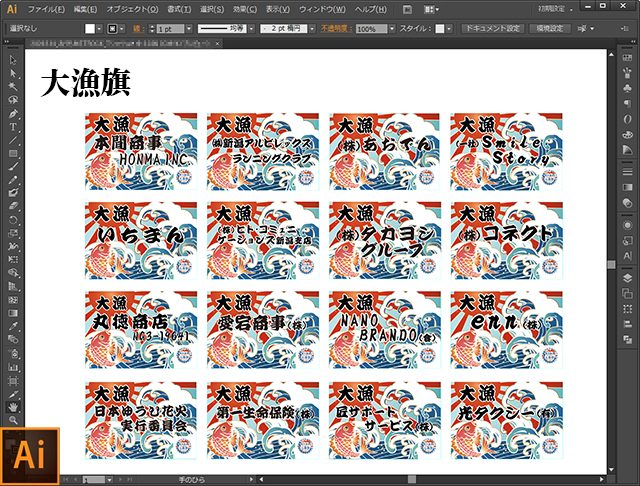Click the スタイル style swatch

[x=440, y=29]
